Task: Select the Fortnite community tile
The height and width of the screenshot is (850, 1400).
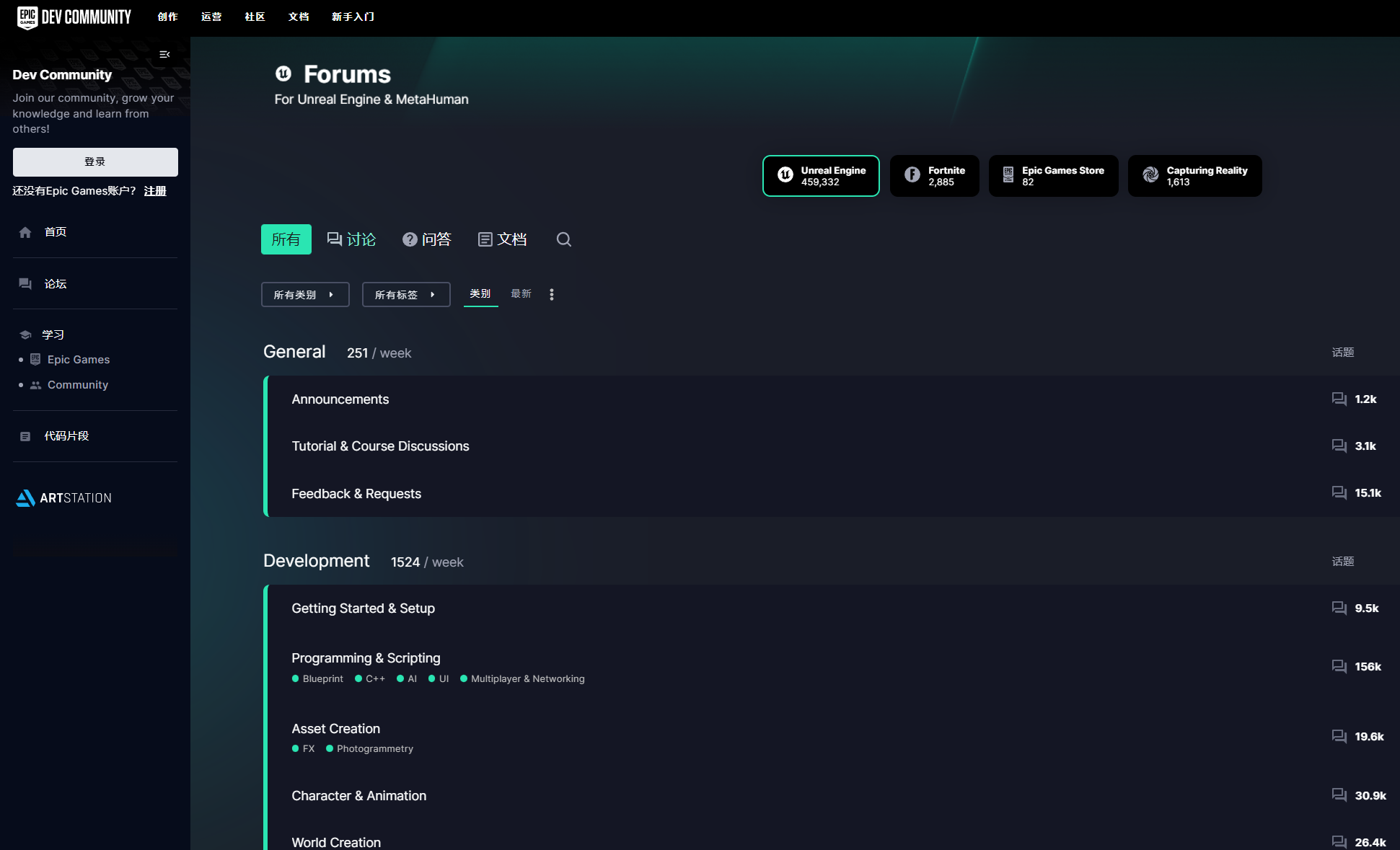Action: pyautogui.click(x=934, y=176)
